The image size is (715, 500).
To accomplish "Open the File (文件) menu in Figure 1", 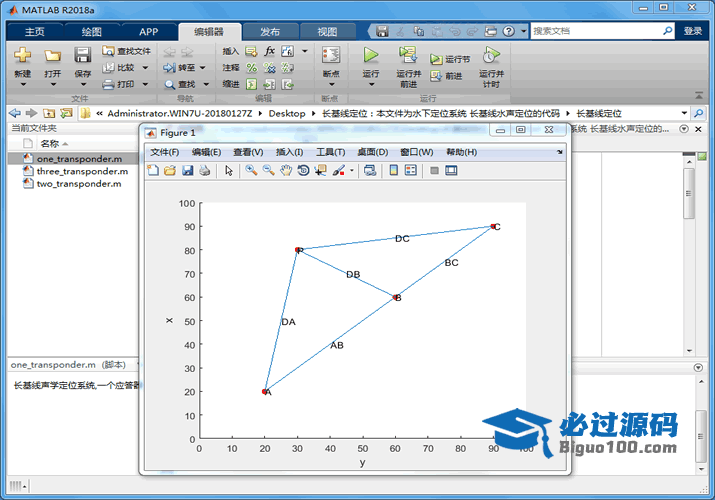I will (165, 152).
